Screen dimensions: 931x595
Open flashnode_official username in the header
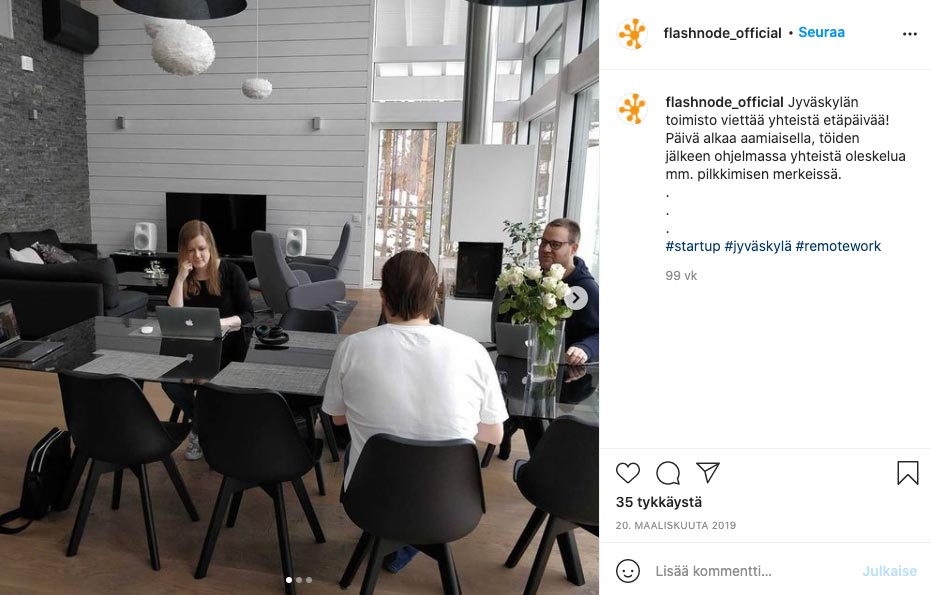pyautogui.click(x=723, y=33)
